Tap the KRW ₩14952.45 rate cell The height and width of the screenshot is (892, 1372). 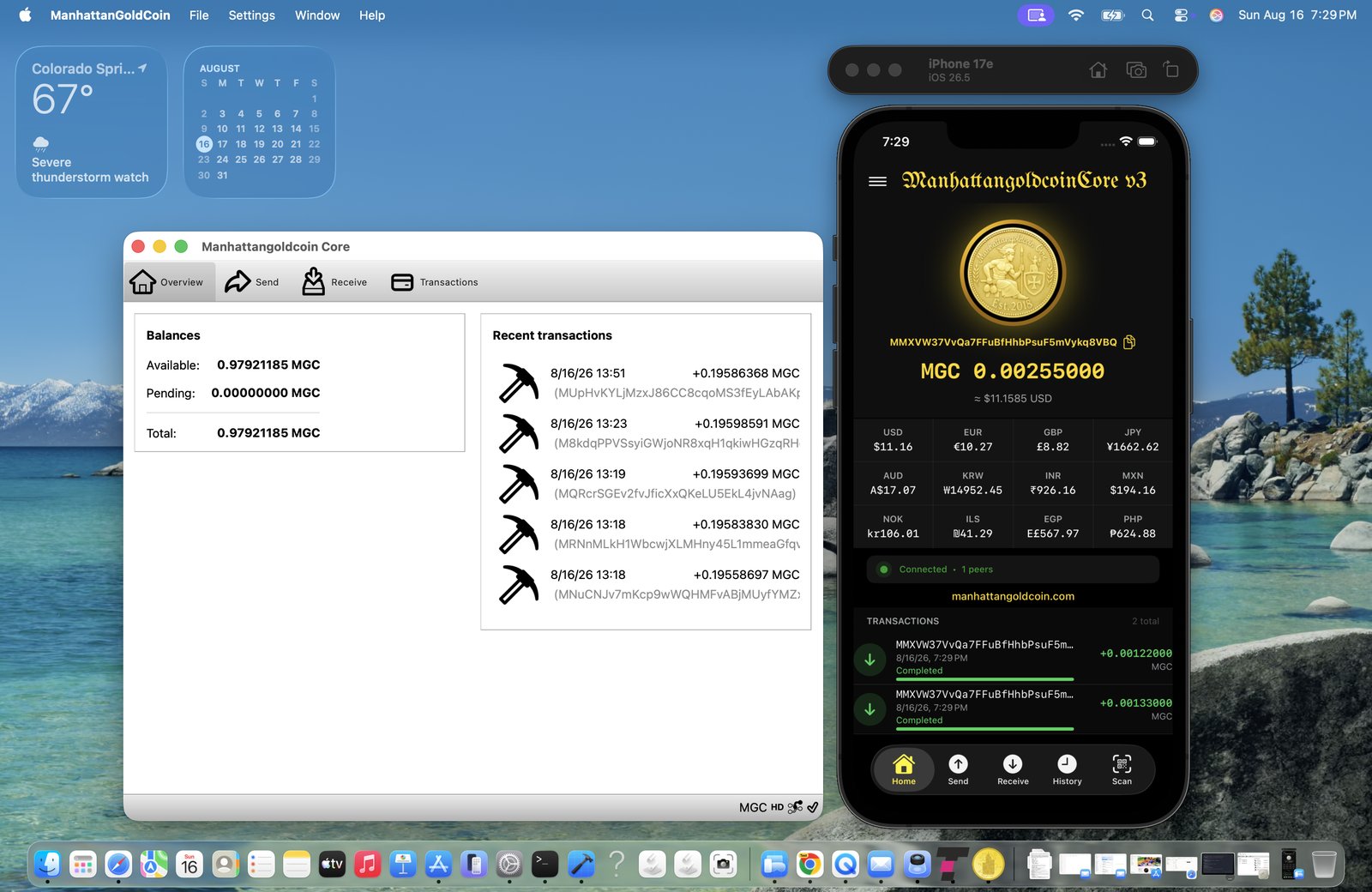(972, 483)
